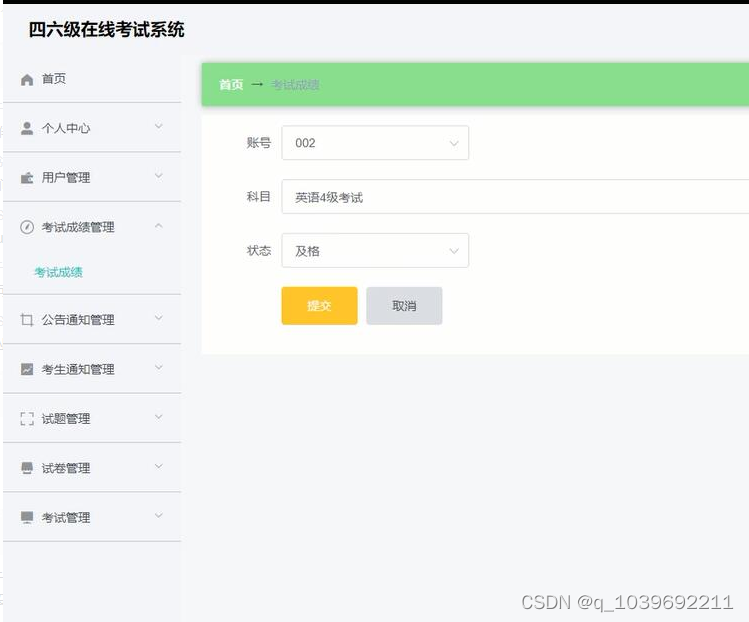This screenshot has height=622, width=749.
Task: Open the 用户管理 menu
Action: tap(92, 178)
